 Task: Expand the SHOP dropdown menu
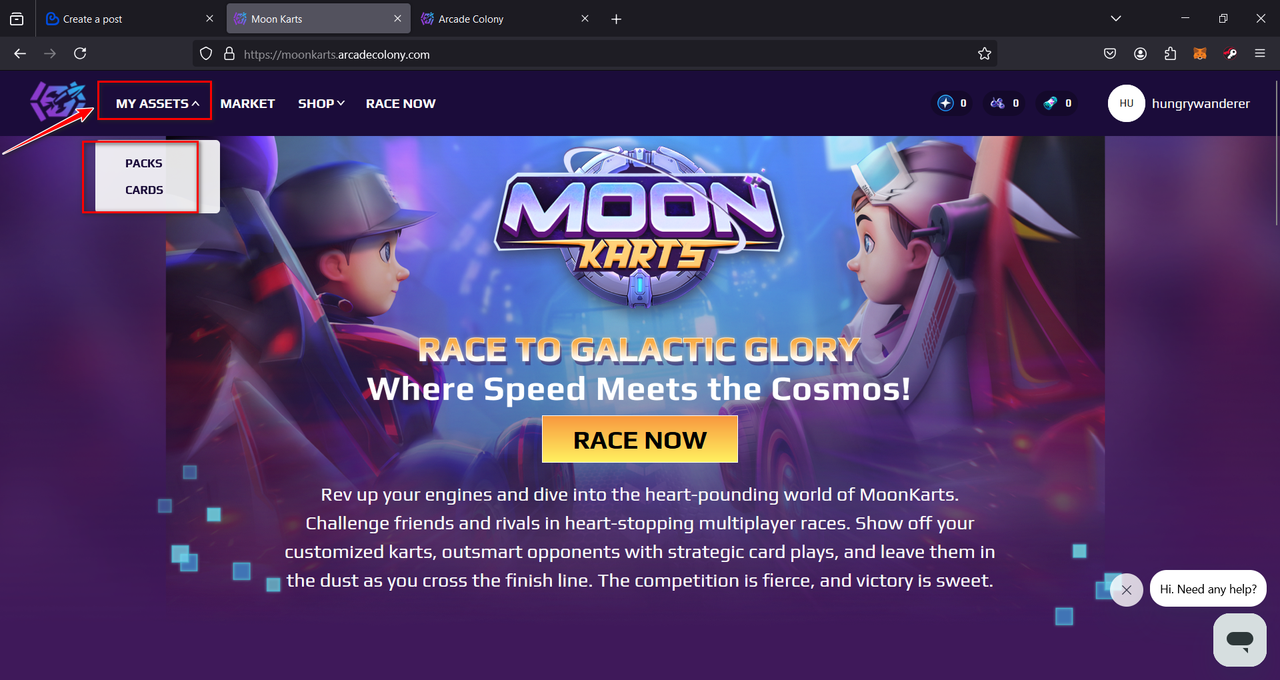click(x=321, y=103)
